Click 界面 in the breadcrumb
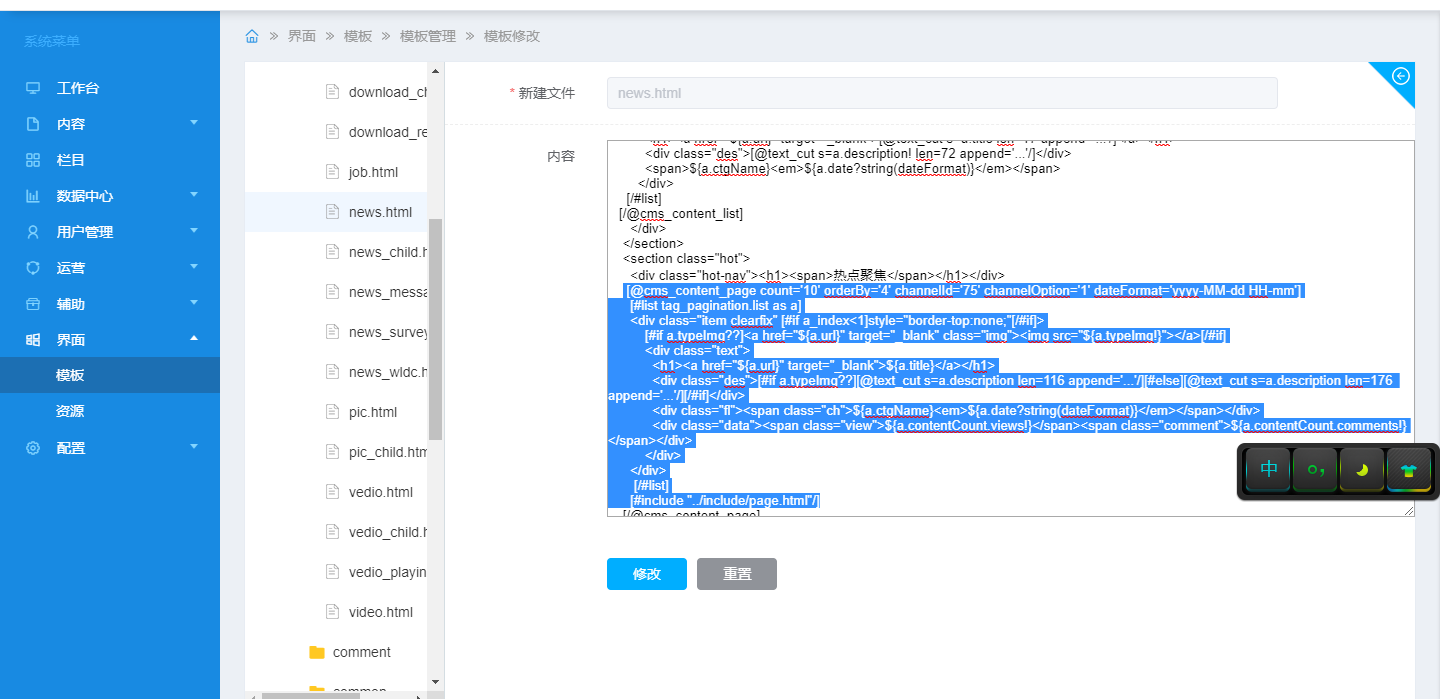Screen dimensions: 1440x699 point(302,36)
